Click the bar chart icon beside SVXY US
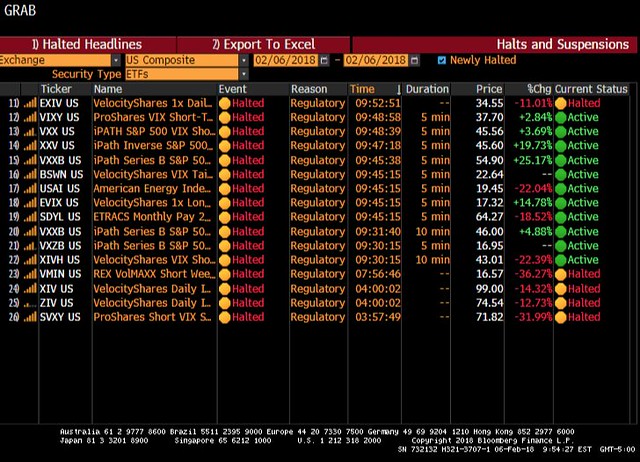The height and width of the screenshot is (462, 640). [x=30, y=317]
